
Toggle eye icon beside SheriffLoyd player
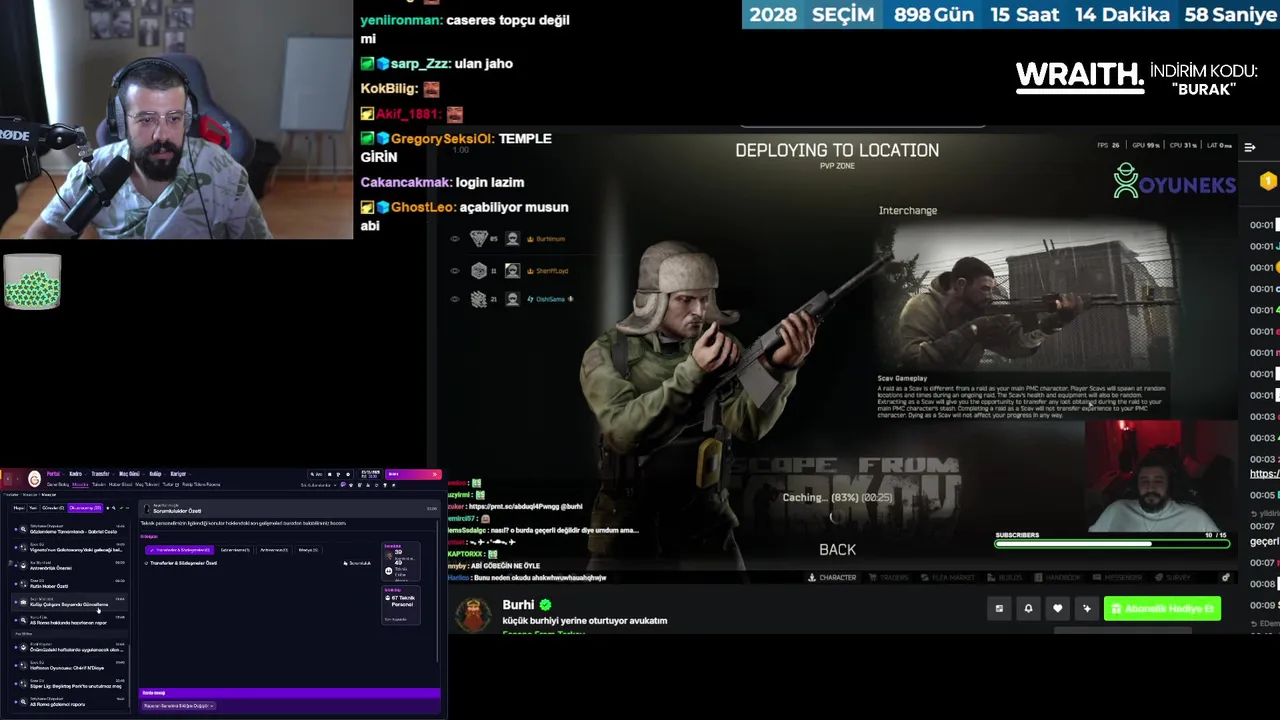(454, 271)
